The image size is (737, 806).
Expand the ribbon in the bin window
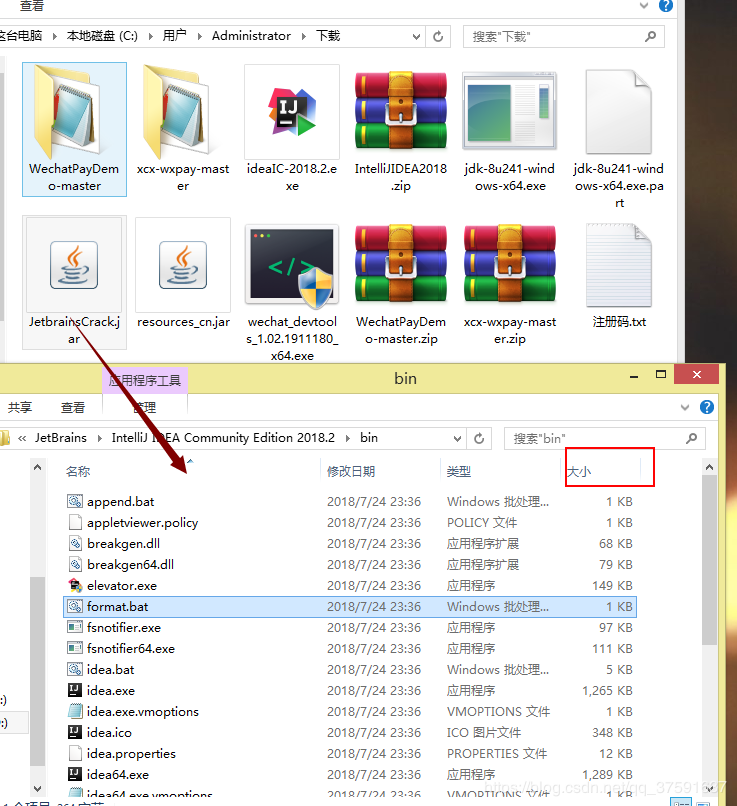pos(685,408)
